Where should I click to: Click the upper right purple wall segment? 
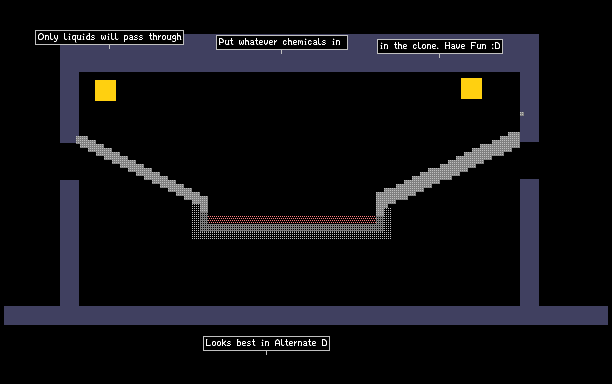pos(529,107)
